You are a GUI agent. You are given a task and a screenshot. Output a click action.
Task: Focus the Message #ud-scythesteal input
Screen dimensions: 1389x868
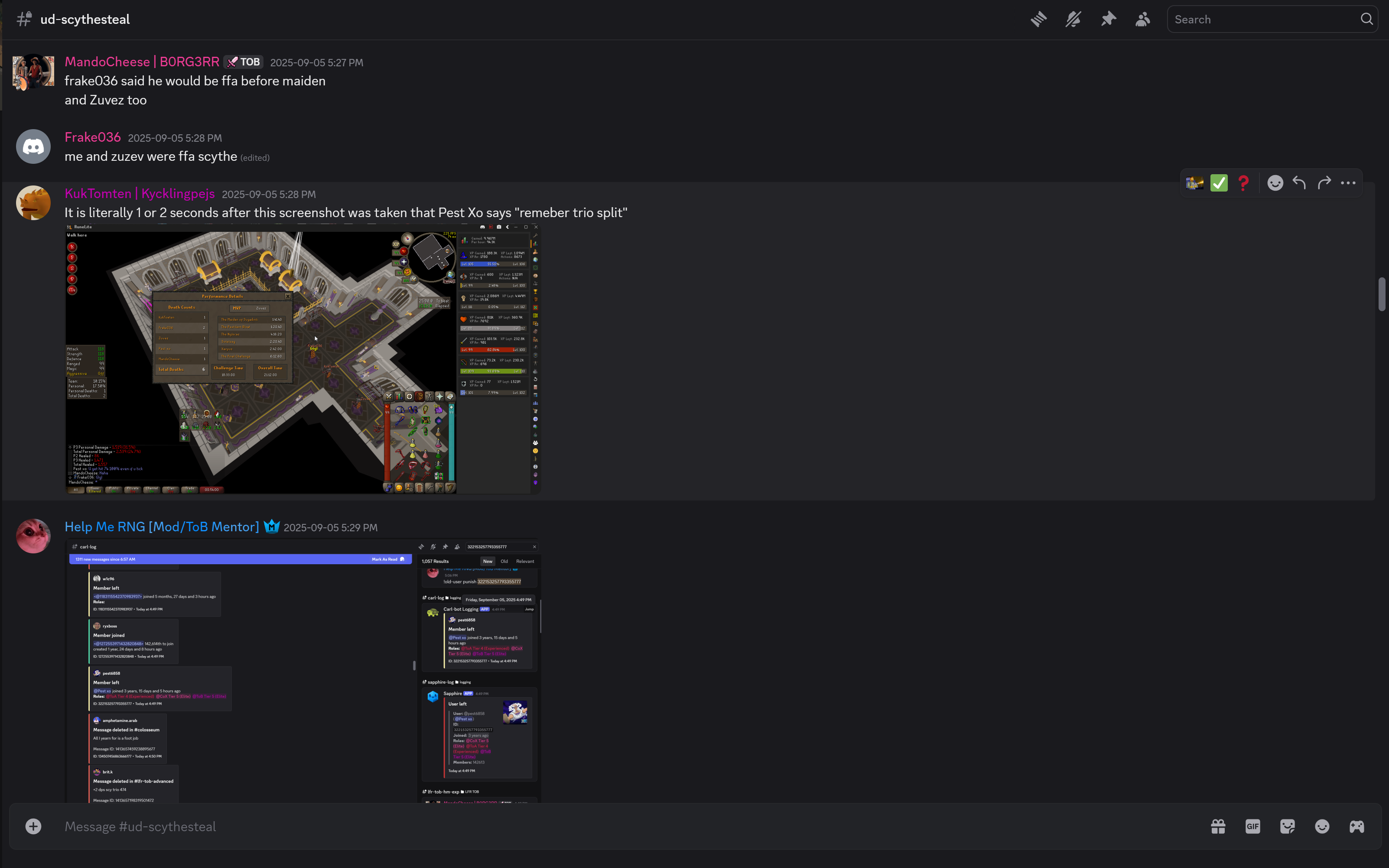coord(626,827)
